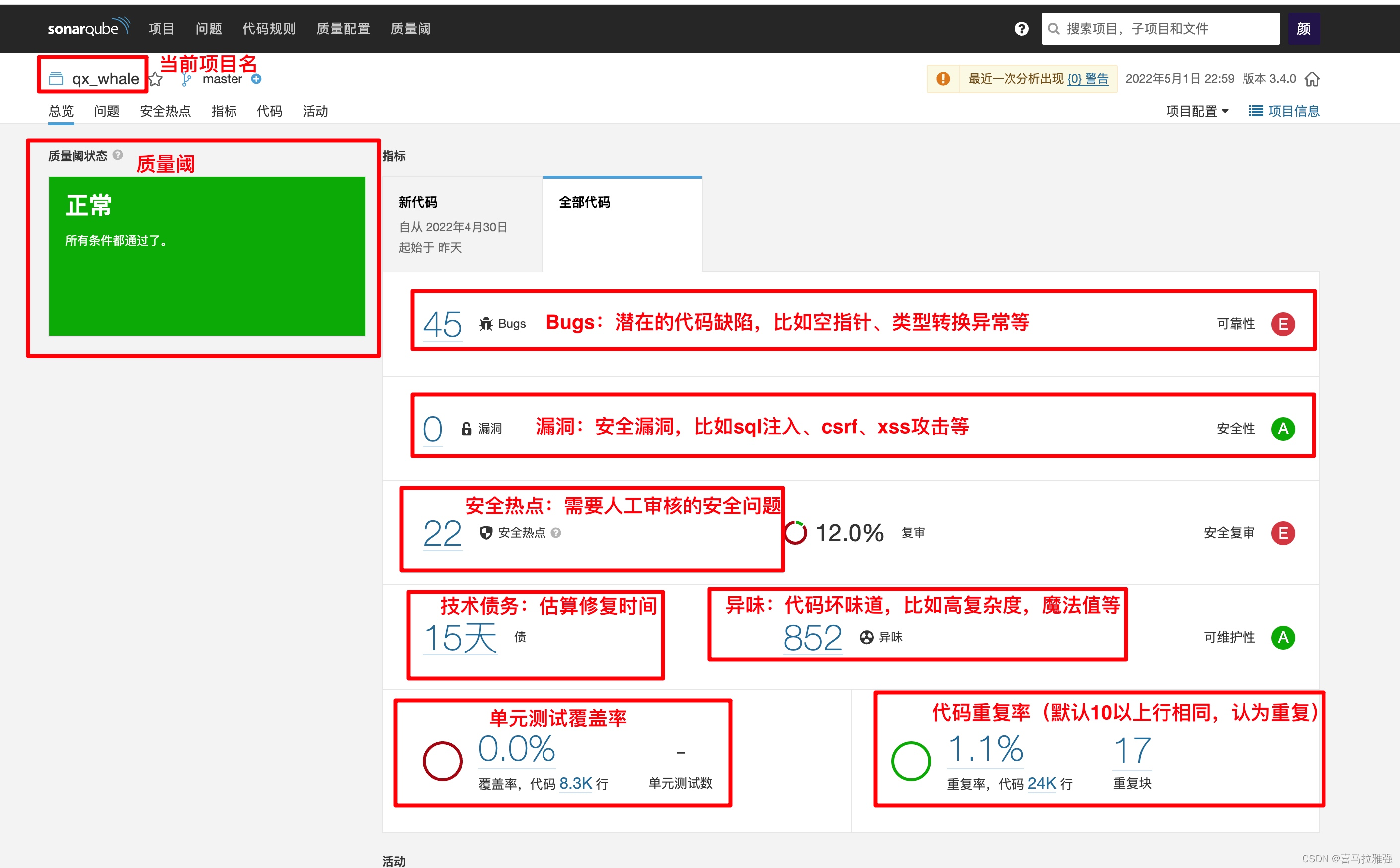Toggle the favorite star for qx_whale
Viewport: 1400px width, 868px height.
click(155, 79)
